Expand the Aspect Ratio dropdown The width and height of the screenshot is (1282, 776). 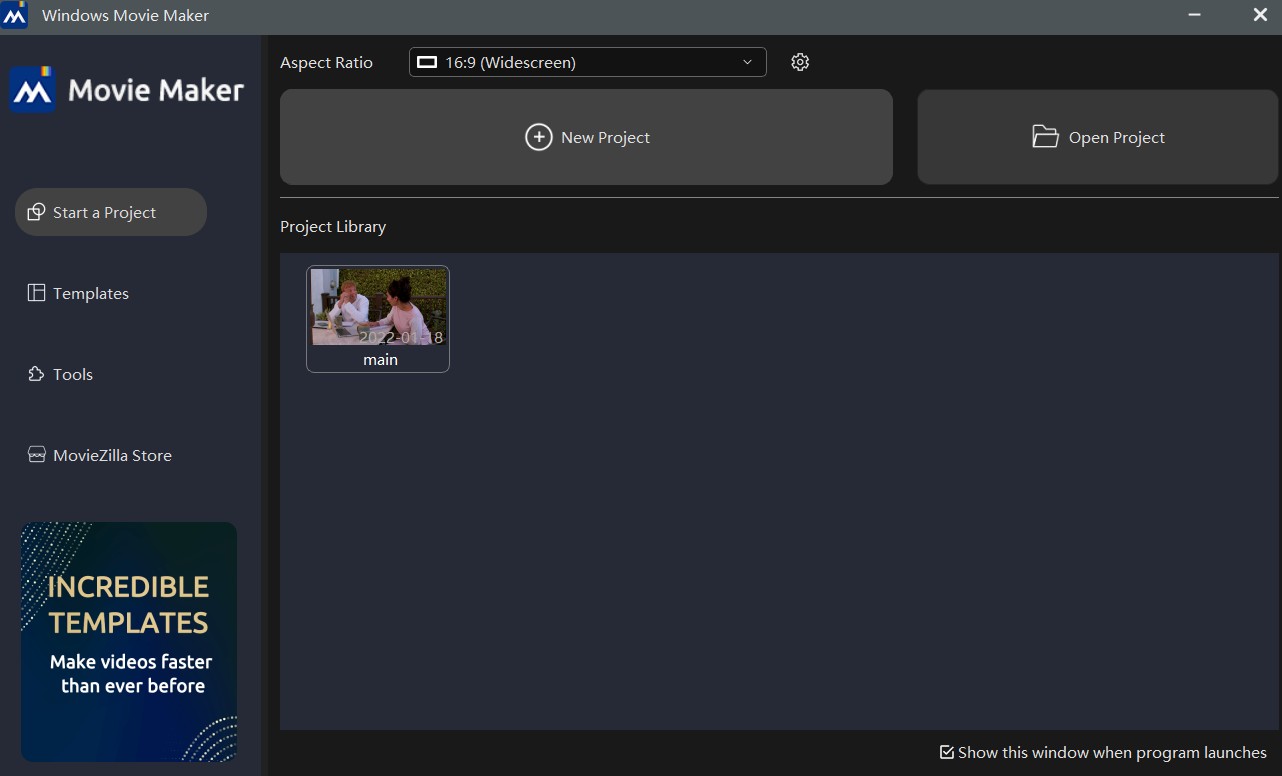pyautogui.click(x=588, y=62)
